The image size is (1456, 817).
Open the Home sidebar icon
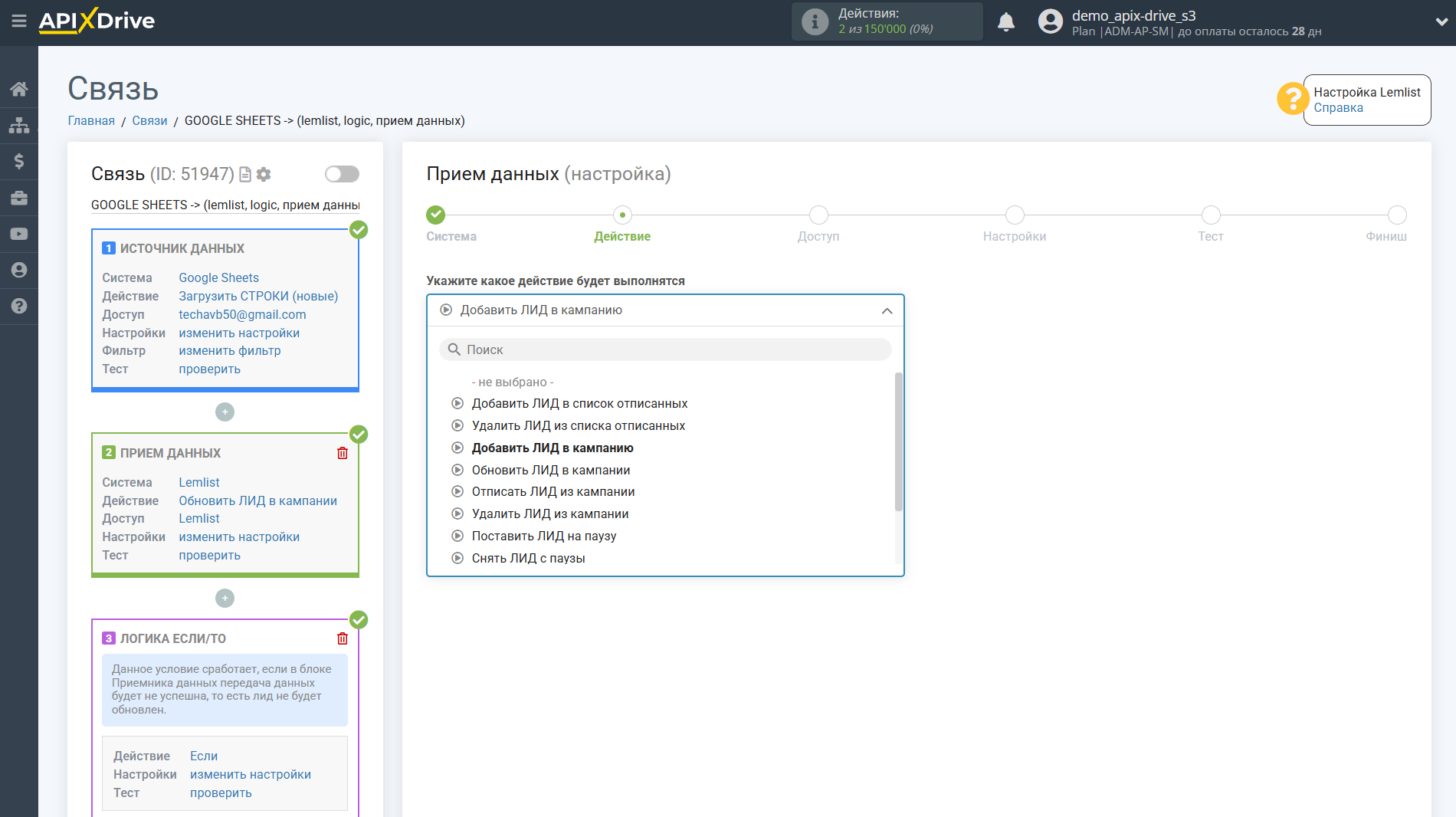click(x=19, y=89)
